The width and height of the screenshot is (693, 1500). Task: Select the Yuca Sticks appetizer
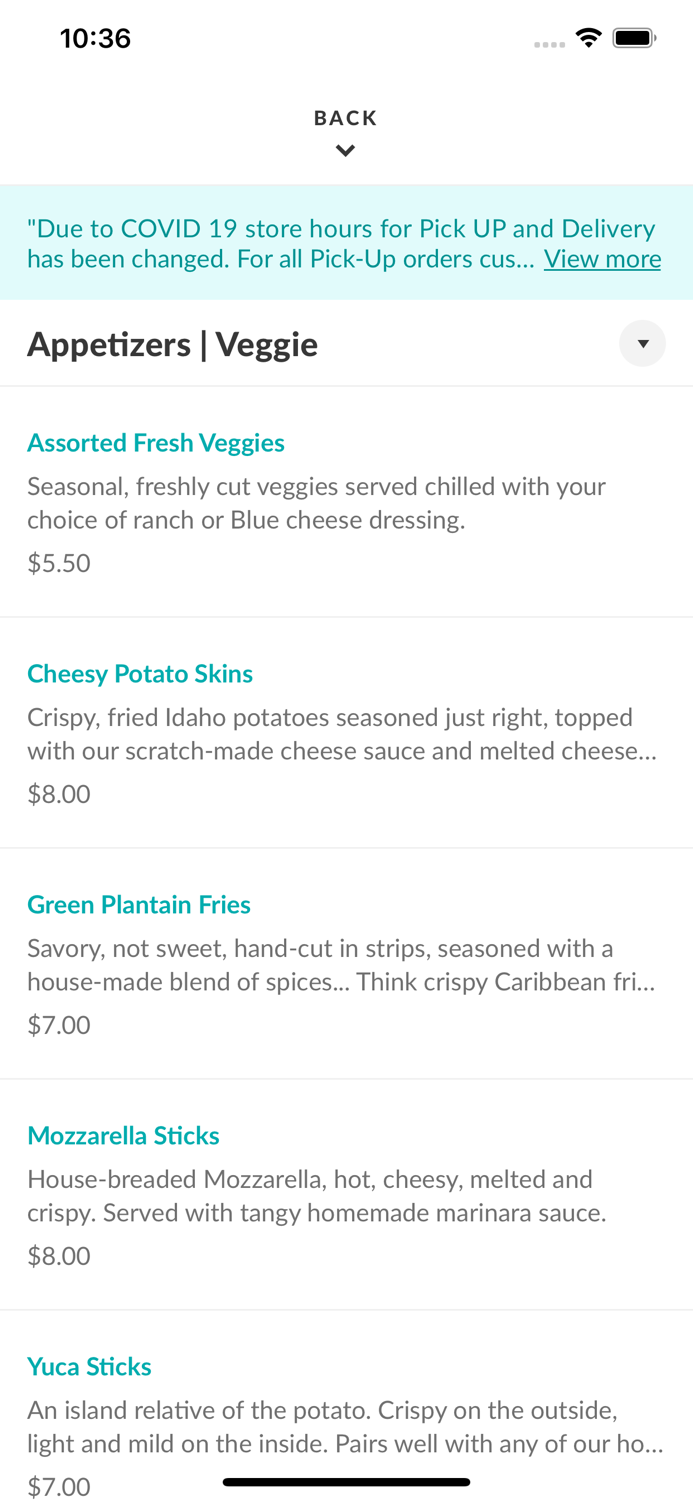coord(89,1366)
